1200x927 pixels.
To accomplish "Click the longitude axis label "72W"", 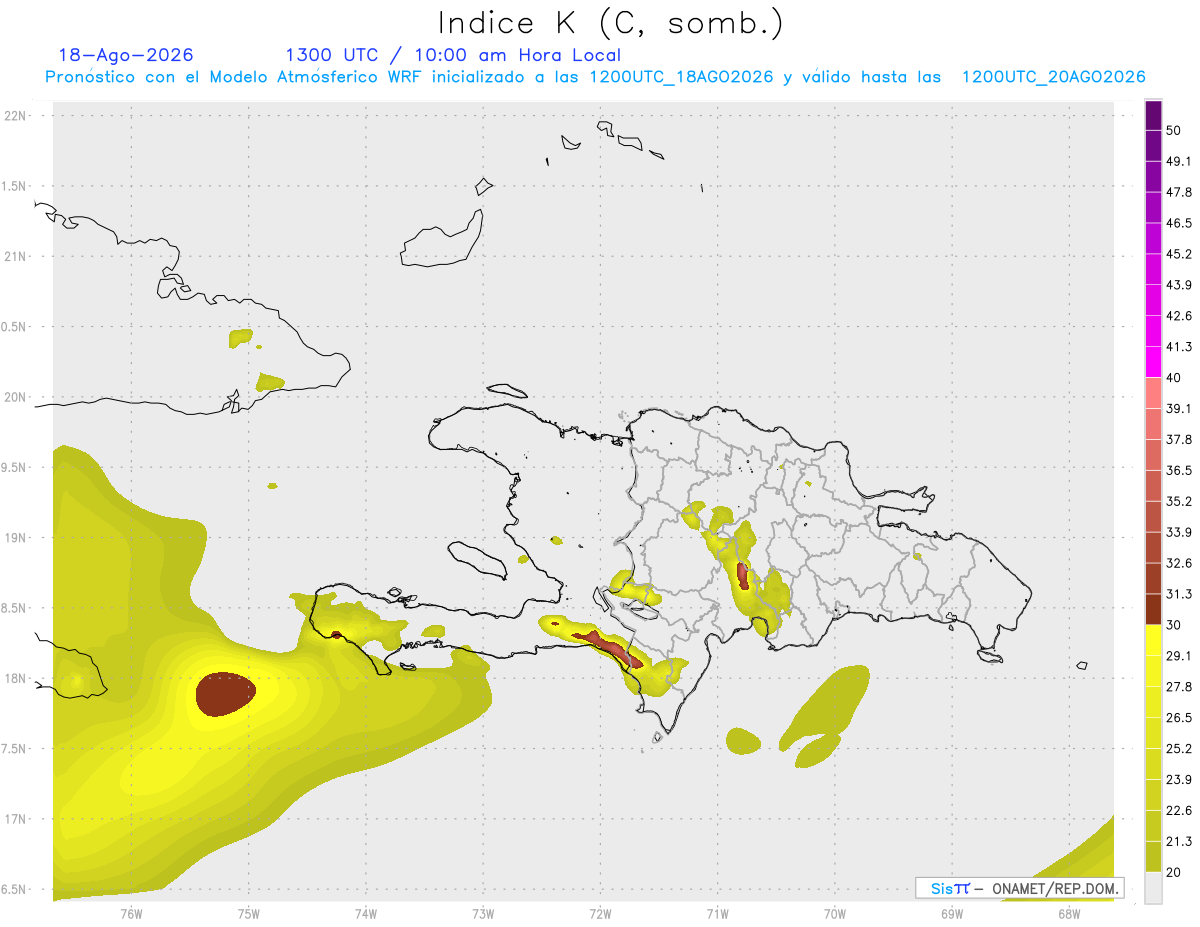I will pos(600,914).
